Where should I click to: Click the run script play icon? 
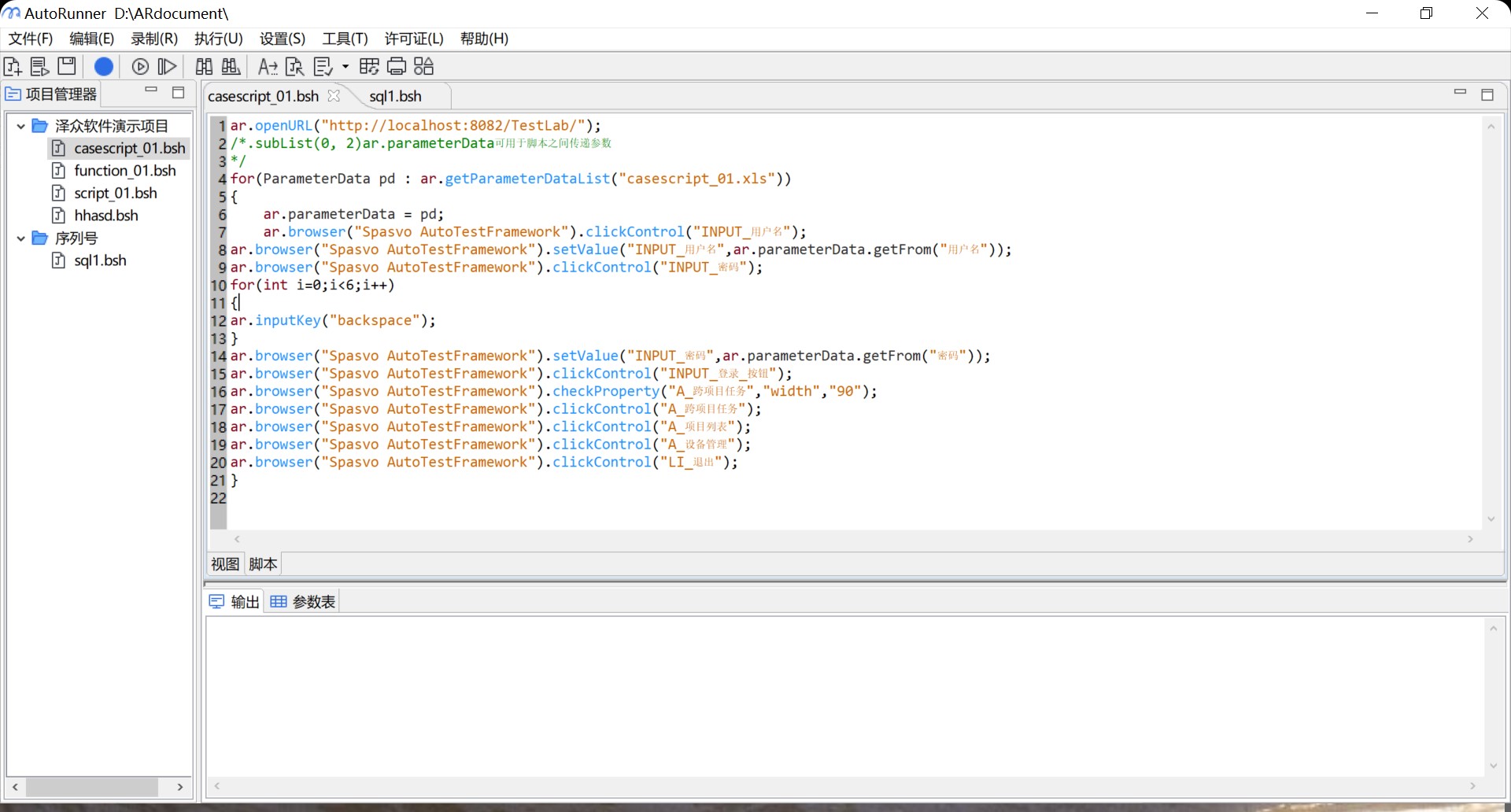[140, 67]
